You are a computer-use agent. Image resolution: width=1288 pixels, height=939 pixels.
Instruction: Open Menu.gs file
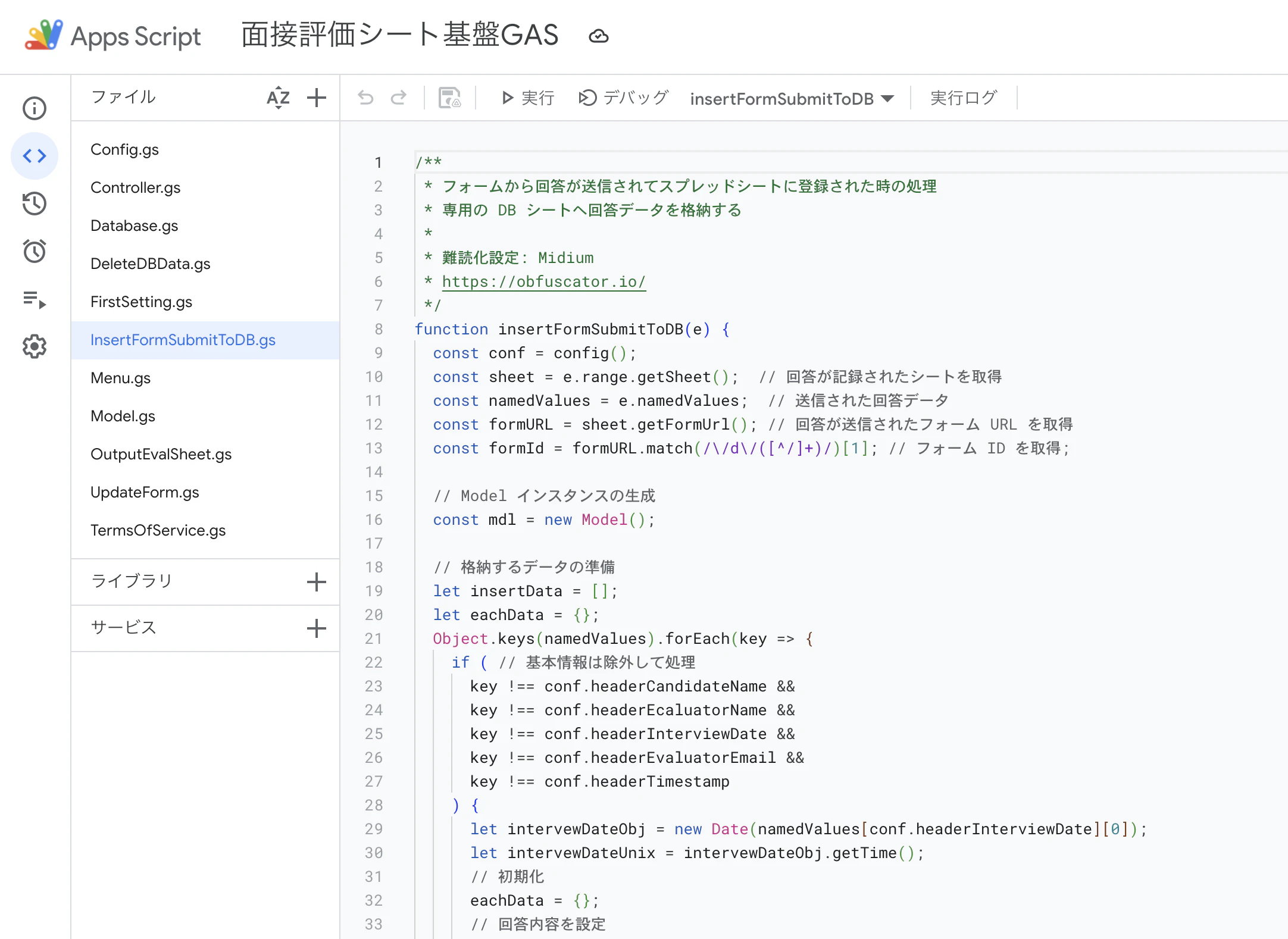pyautogui.click(x=205, y=378)
